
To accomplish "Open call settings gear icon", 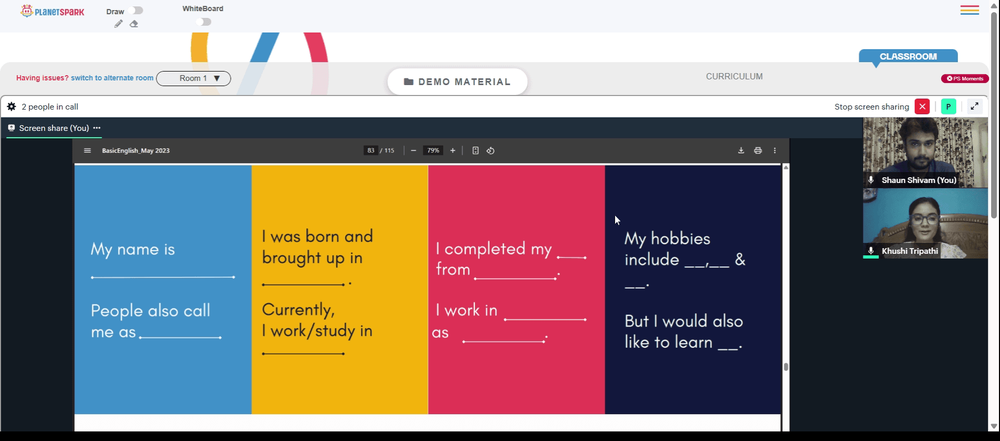I will click(x=11, y=107).
